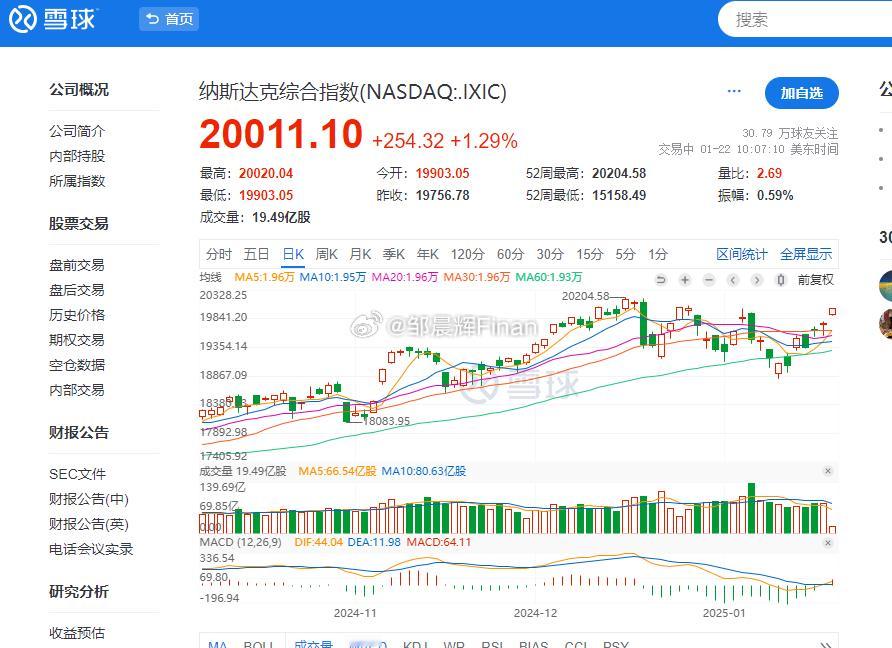Select the 年K yearly chart tab
The height and width of the screenshot is (648, 892).
pos(427,254)
